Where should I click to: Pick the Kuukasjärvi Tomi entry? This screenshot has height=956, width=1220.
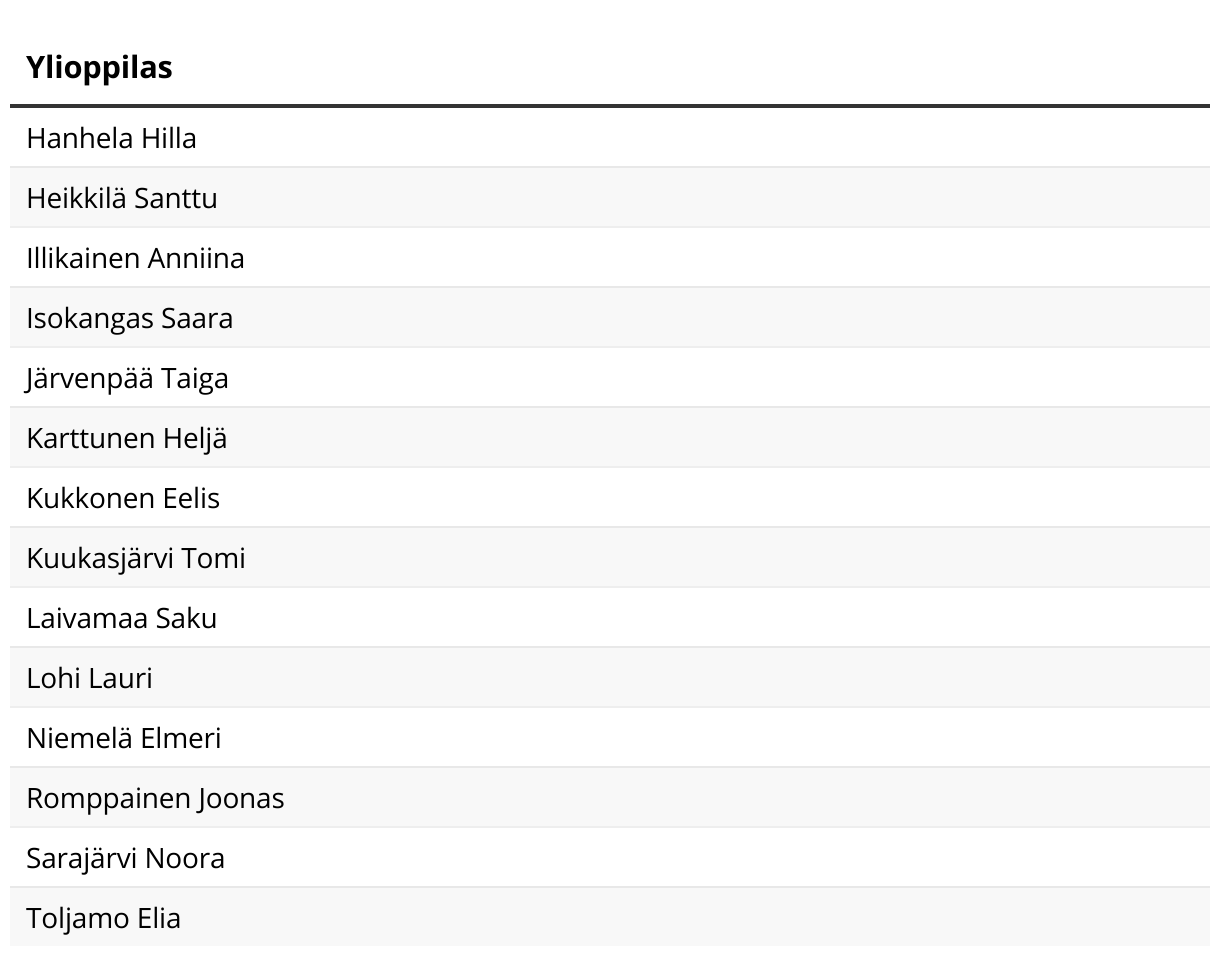[135, 558]
